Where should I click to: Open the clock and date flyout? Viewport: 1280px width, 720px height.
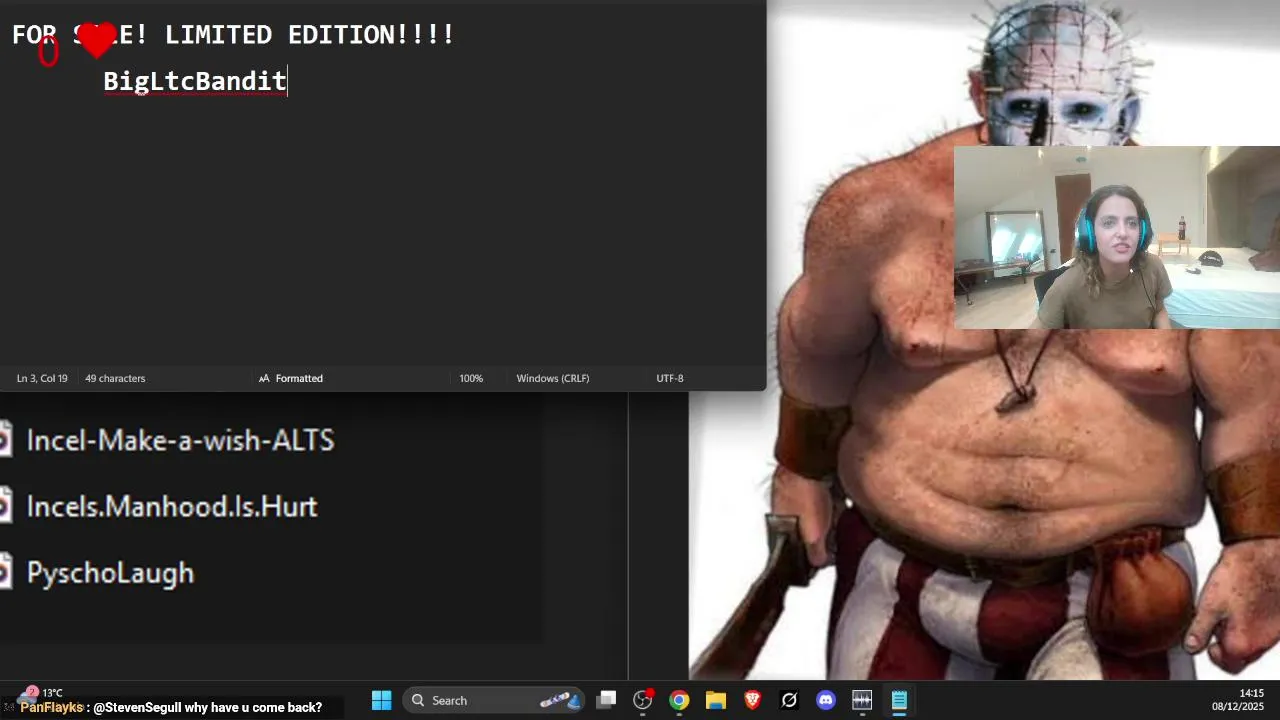pyautogui.click(x=1238, y=700)
